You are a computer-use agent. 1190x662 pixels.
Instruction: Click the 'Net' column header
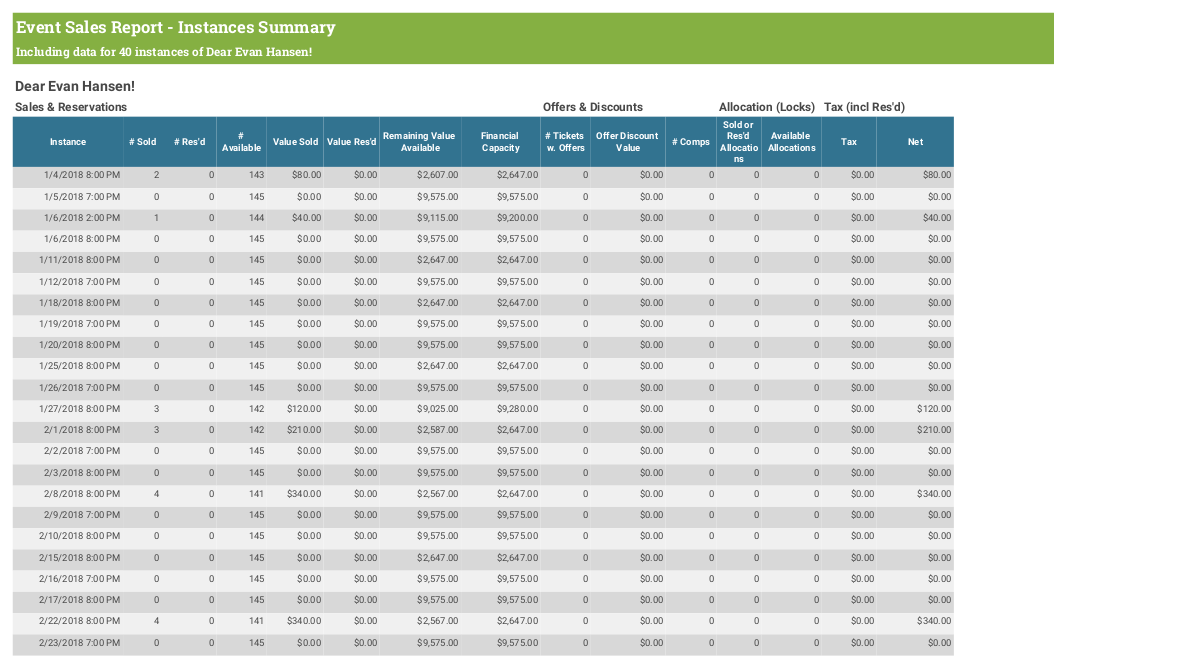tap(915, 142)
